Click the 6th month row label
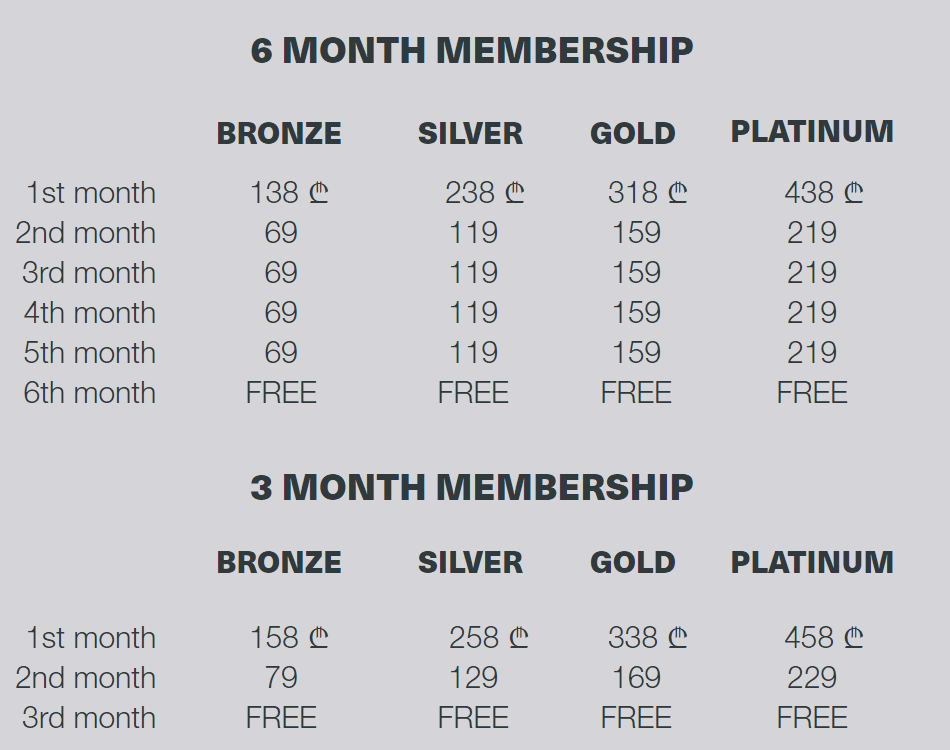 click(x=90, y=393)
